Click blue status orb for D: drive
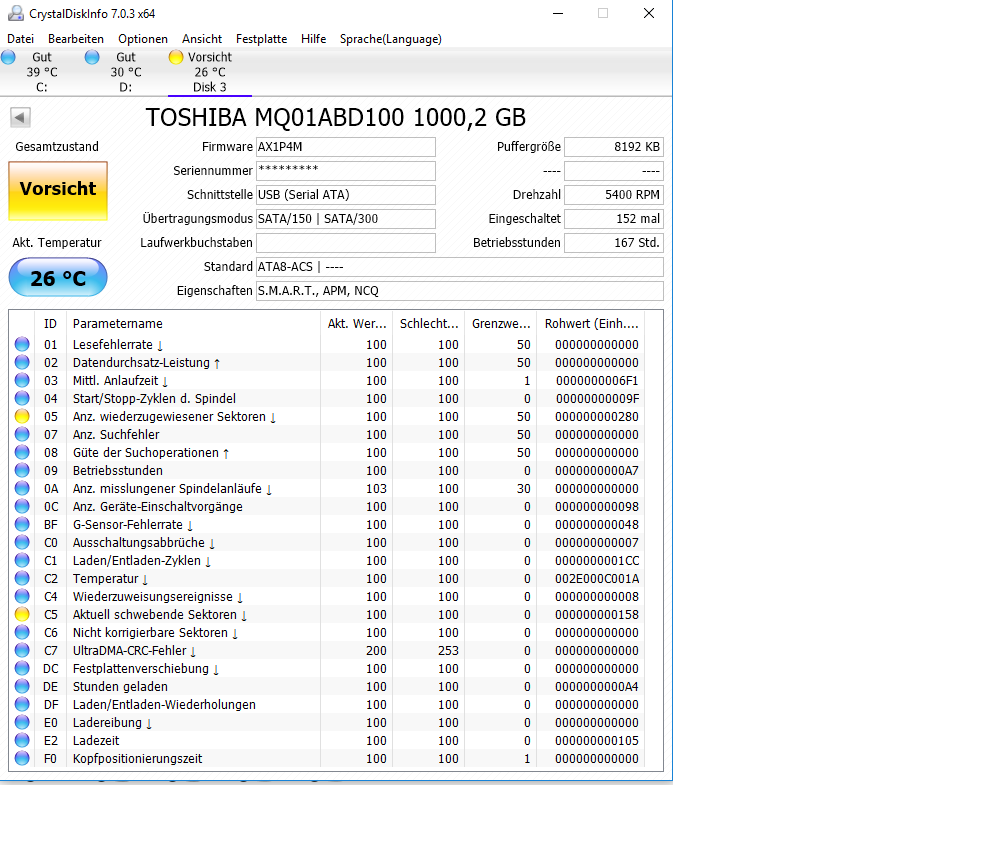 tap(92, 57)
